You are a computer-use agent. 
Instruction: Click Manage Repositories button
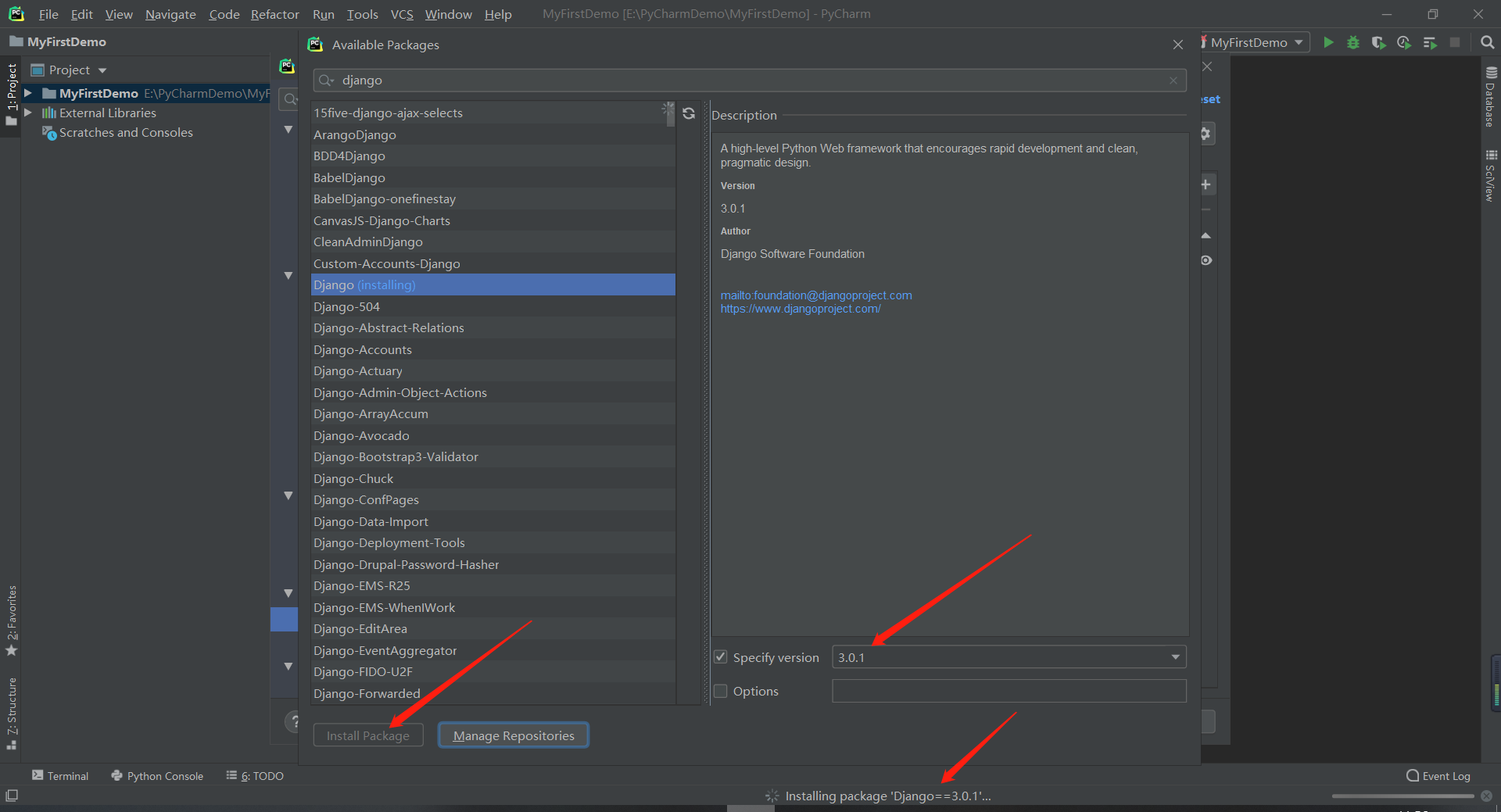tap(514, 735)
